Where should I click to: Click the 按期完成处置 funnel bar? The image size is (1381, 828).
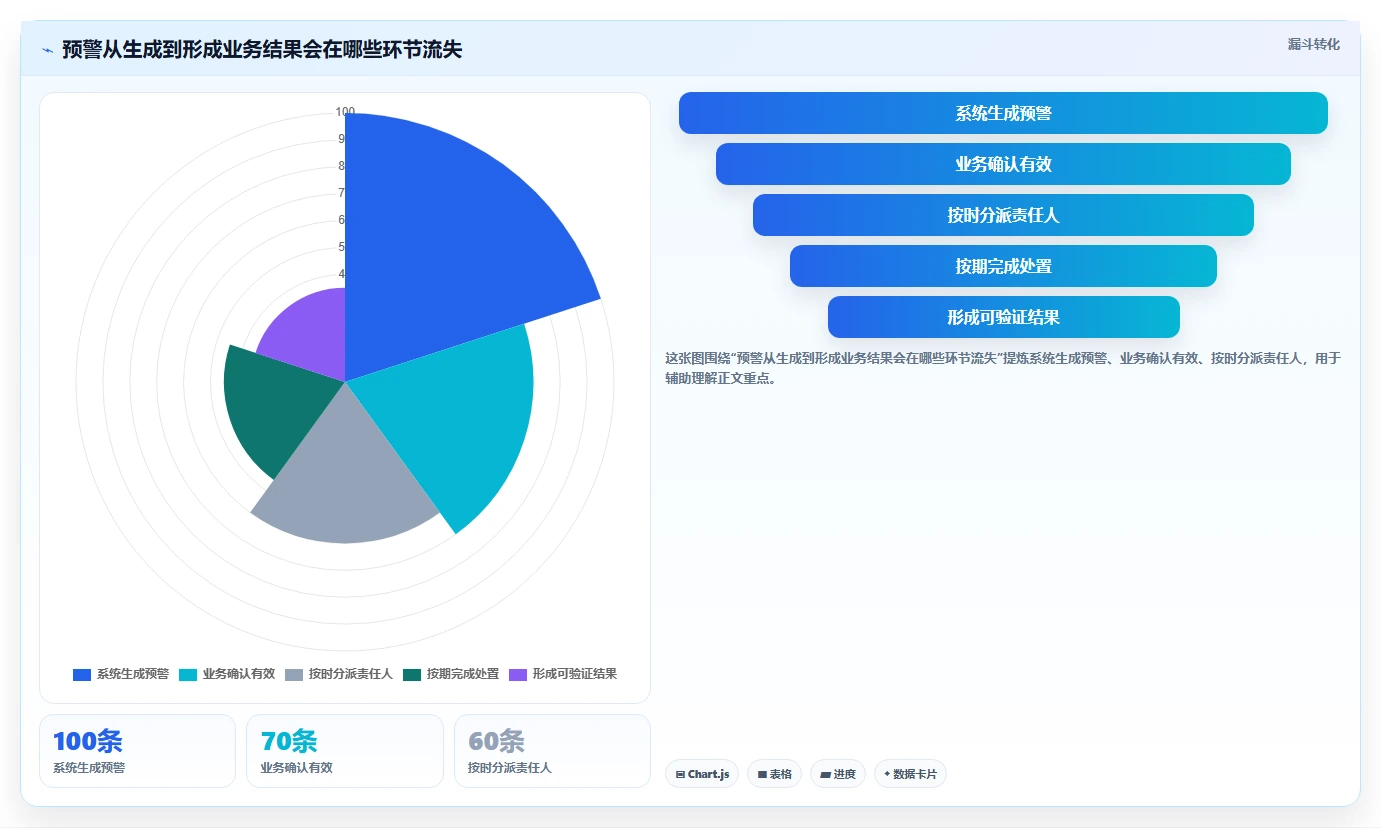click(x=1003, y=266)
